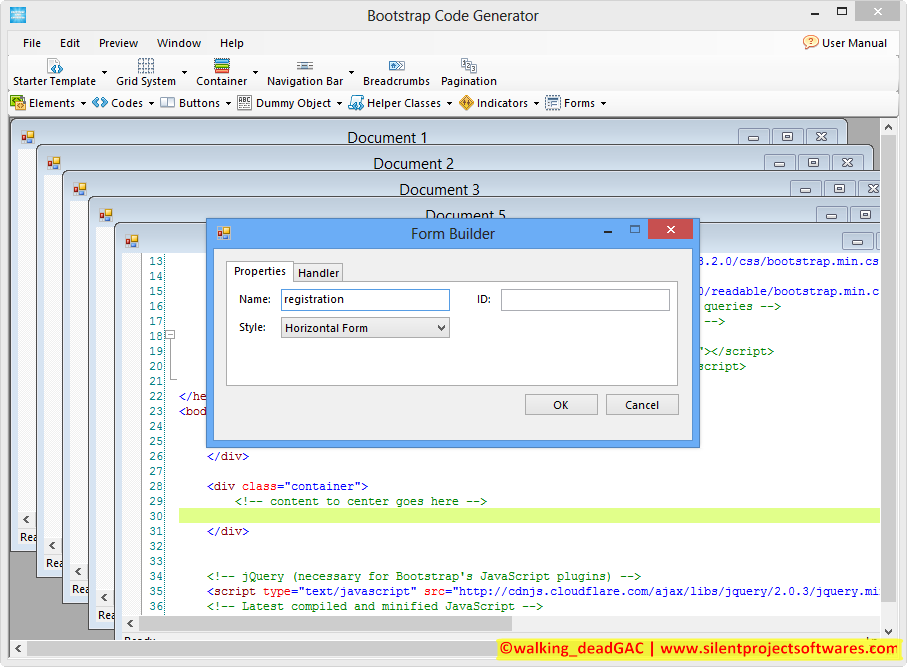Click the ID text field
The height and width of the screenshot is (667, 907).
(585, 300)
